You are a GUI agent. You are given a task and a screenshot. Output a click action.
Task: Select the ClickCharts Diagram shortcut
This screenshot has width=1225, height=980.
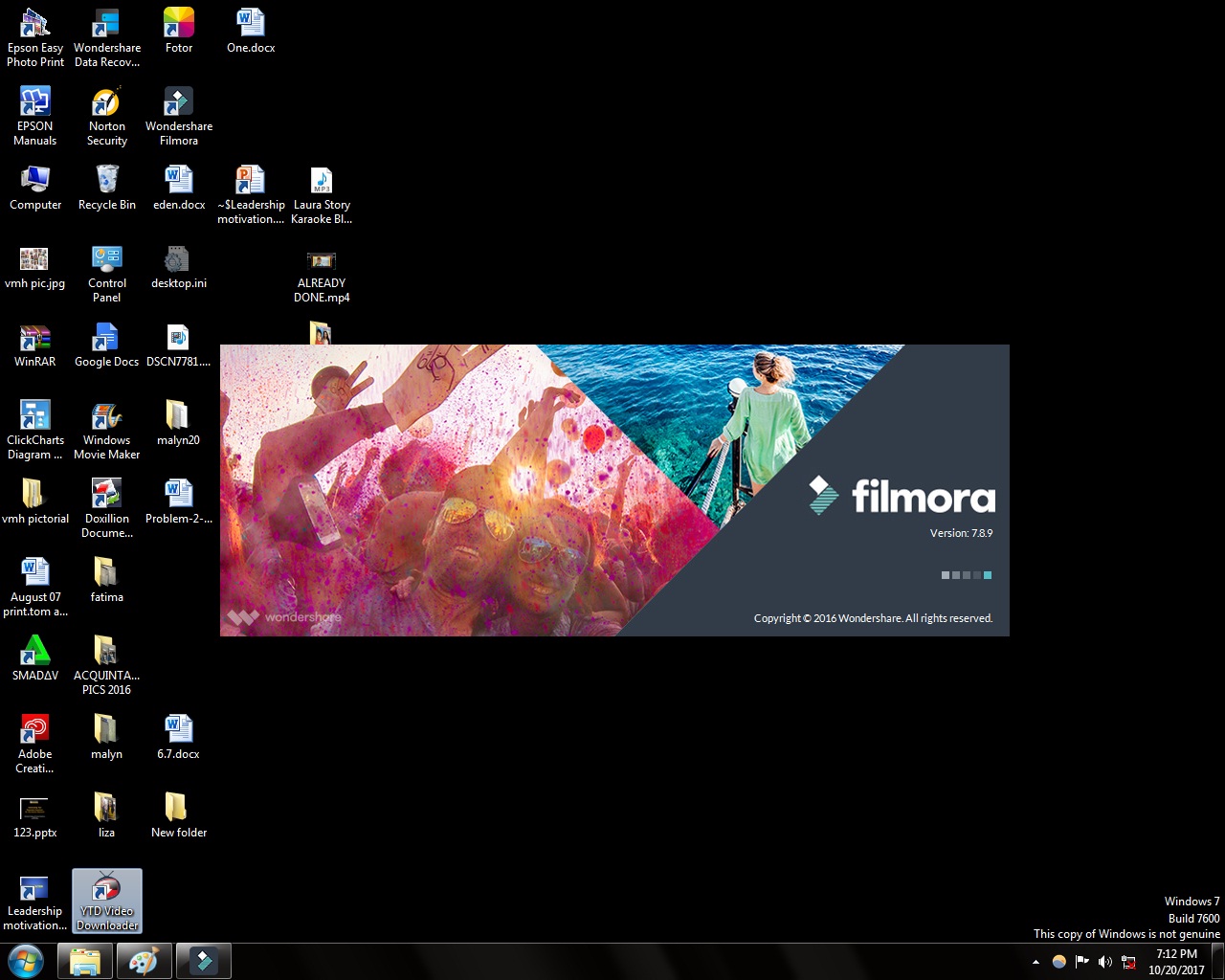click(x=35, y=431)
